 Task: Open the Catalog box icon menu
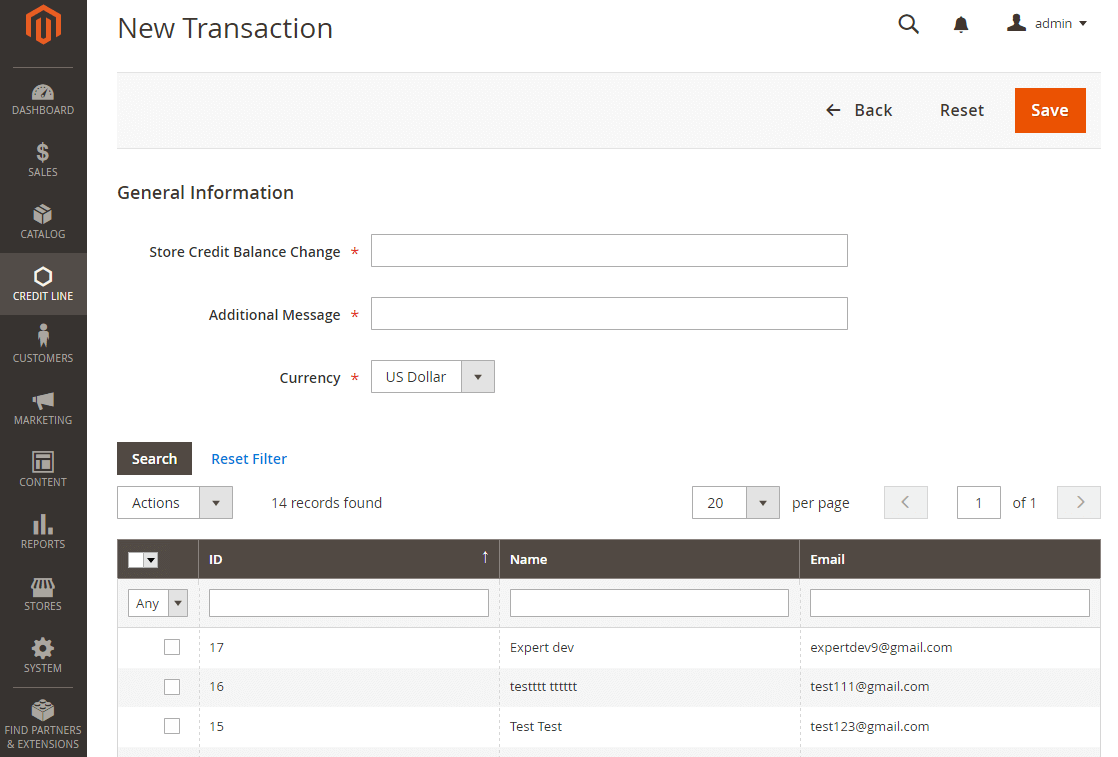(x=43, y=215)
